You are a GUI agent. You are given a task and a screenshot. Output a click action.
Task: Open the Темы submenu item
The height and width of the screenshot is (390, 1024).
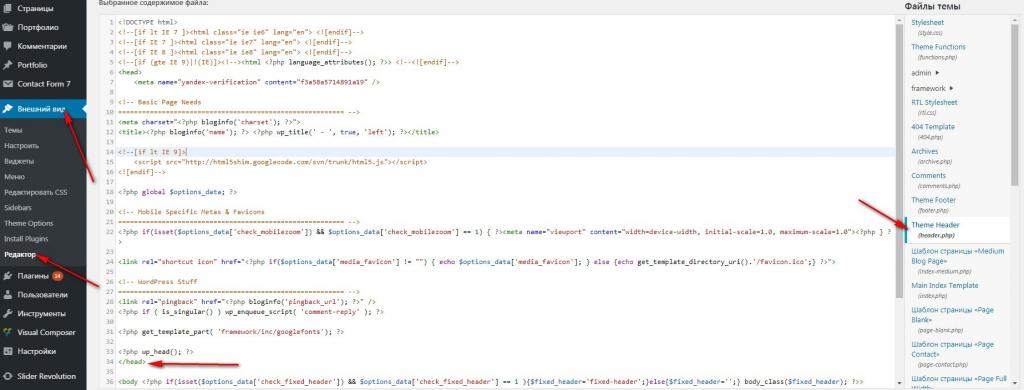13,130
